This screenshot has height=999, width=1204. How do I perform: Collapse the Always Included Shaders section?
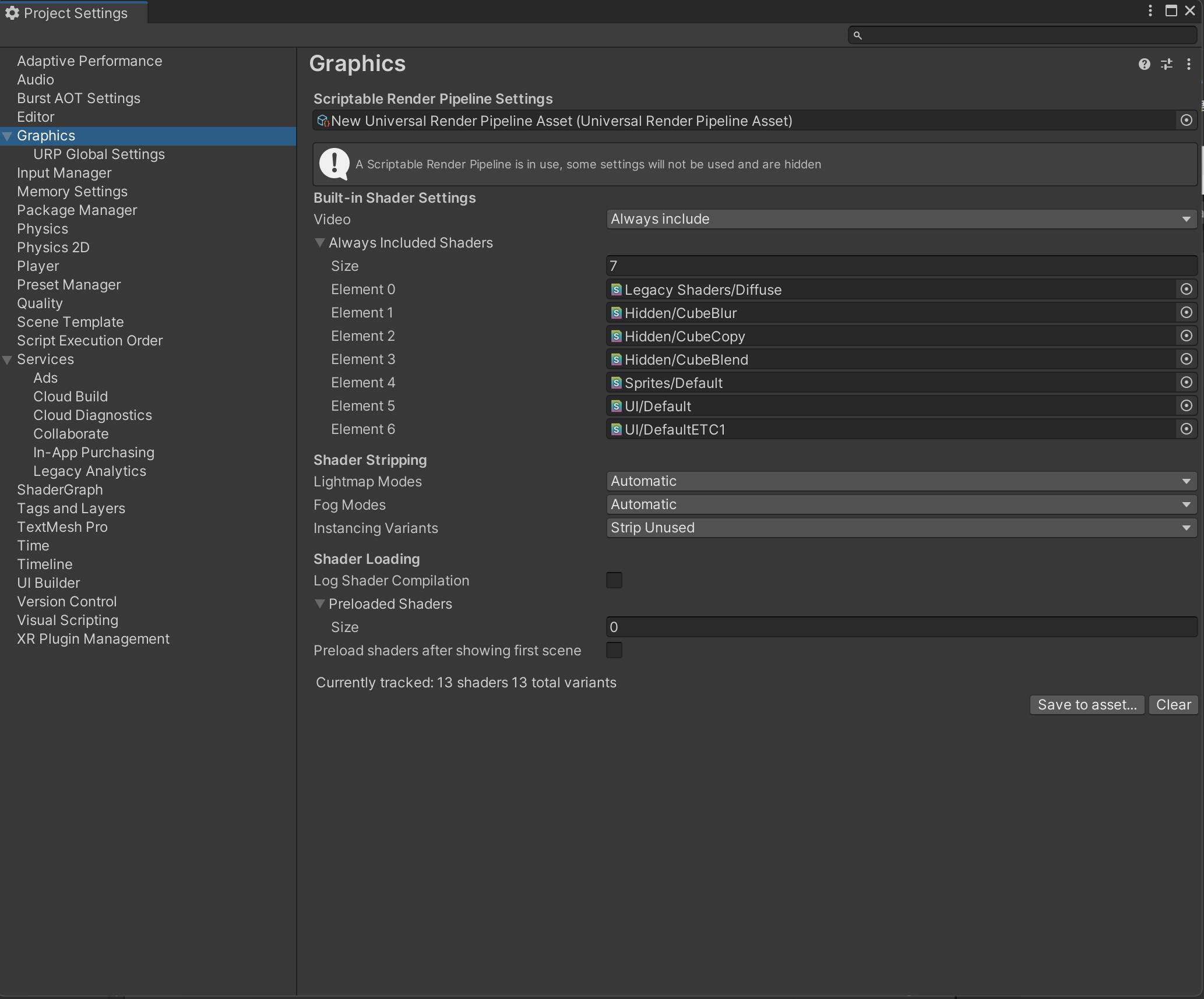[x=320, y=243]
